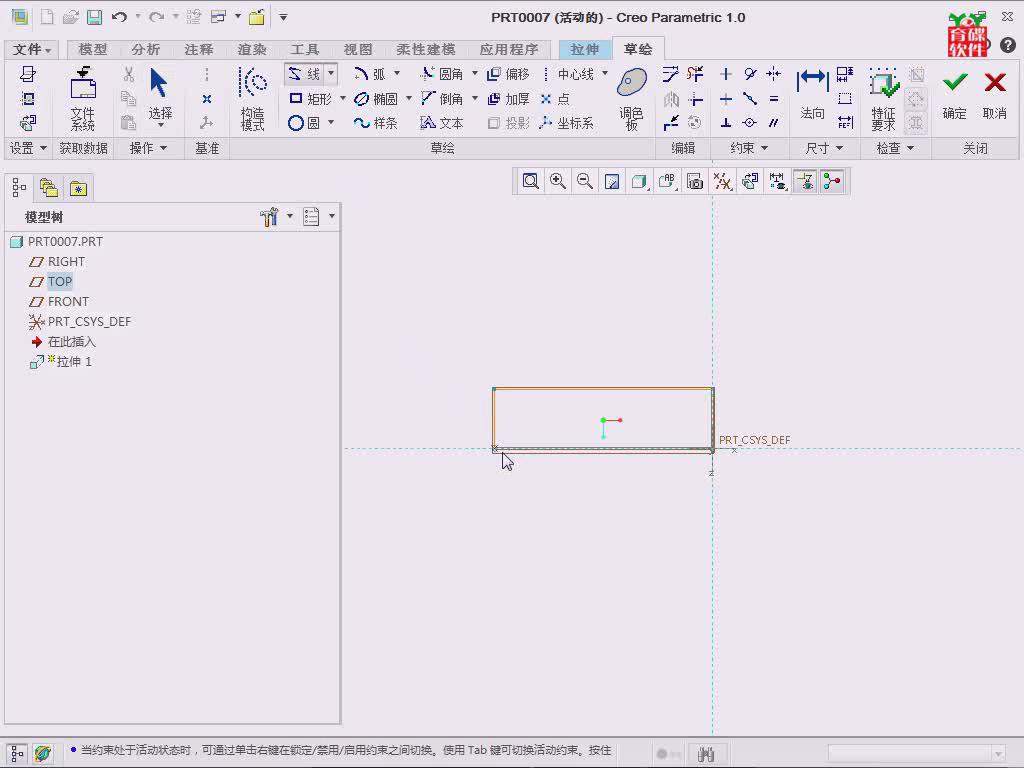1024x768 pixels.
Task: Click the Save icon in quick access toolbar
Action: pos(95,17)
